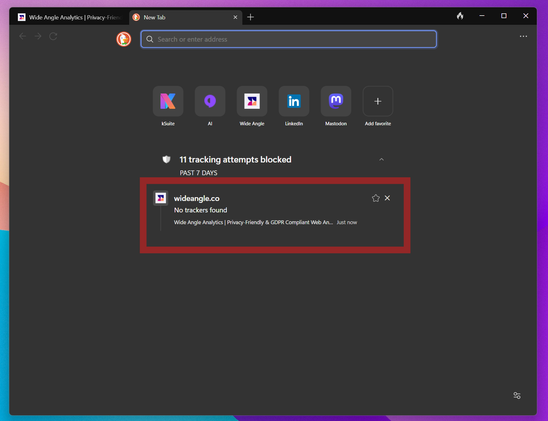Open the LinkedIn favorite shortcut
Viewport: 548px width, 421px height.
tap(294, 101)
